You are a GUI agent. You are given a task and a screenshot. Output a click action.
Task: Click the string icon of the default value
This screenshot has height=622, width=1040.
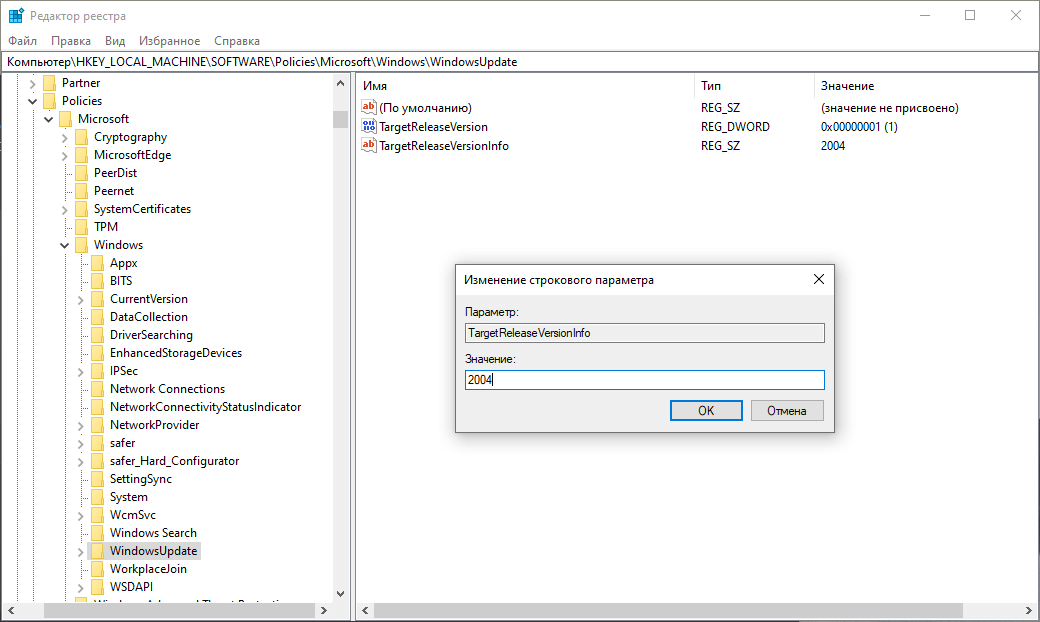(x=369, y=107)
